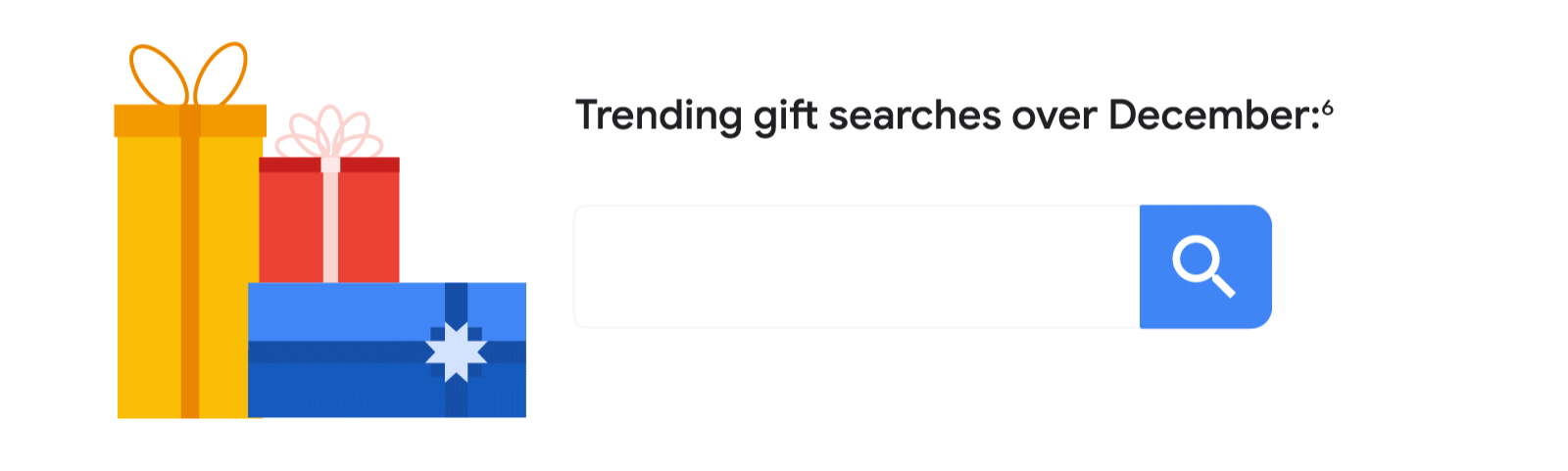The width and height of the screenshot is (1568, 471).
Task: Select the pink bow atop red gift
Action: click(329, 132)
